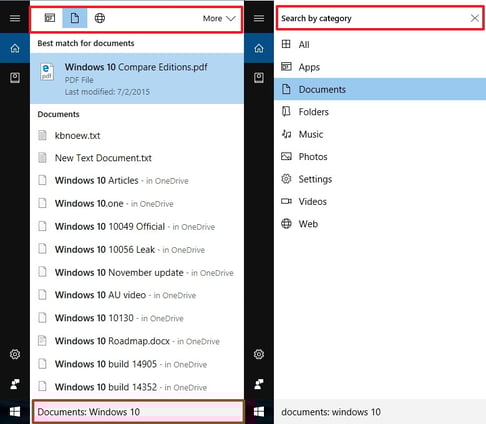Open Settings gear in left Cortana sidebar
This screenshot has height=424, width=486.
tap(15, 354)
